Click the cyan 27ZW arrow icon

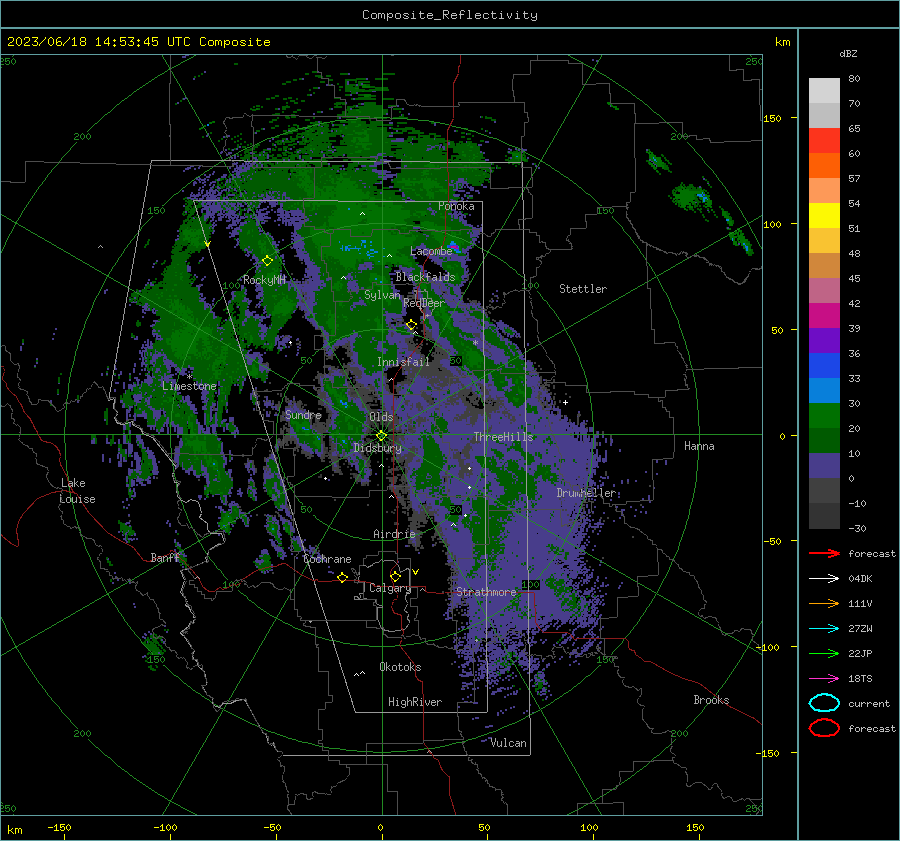824,629
